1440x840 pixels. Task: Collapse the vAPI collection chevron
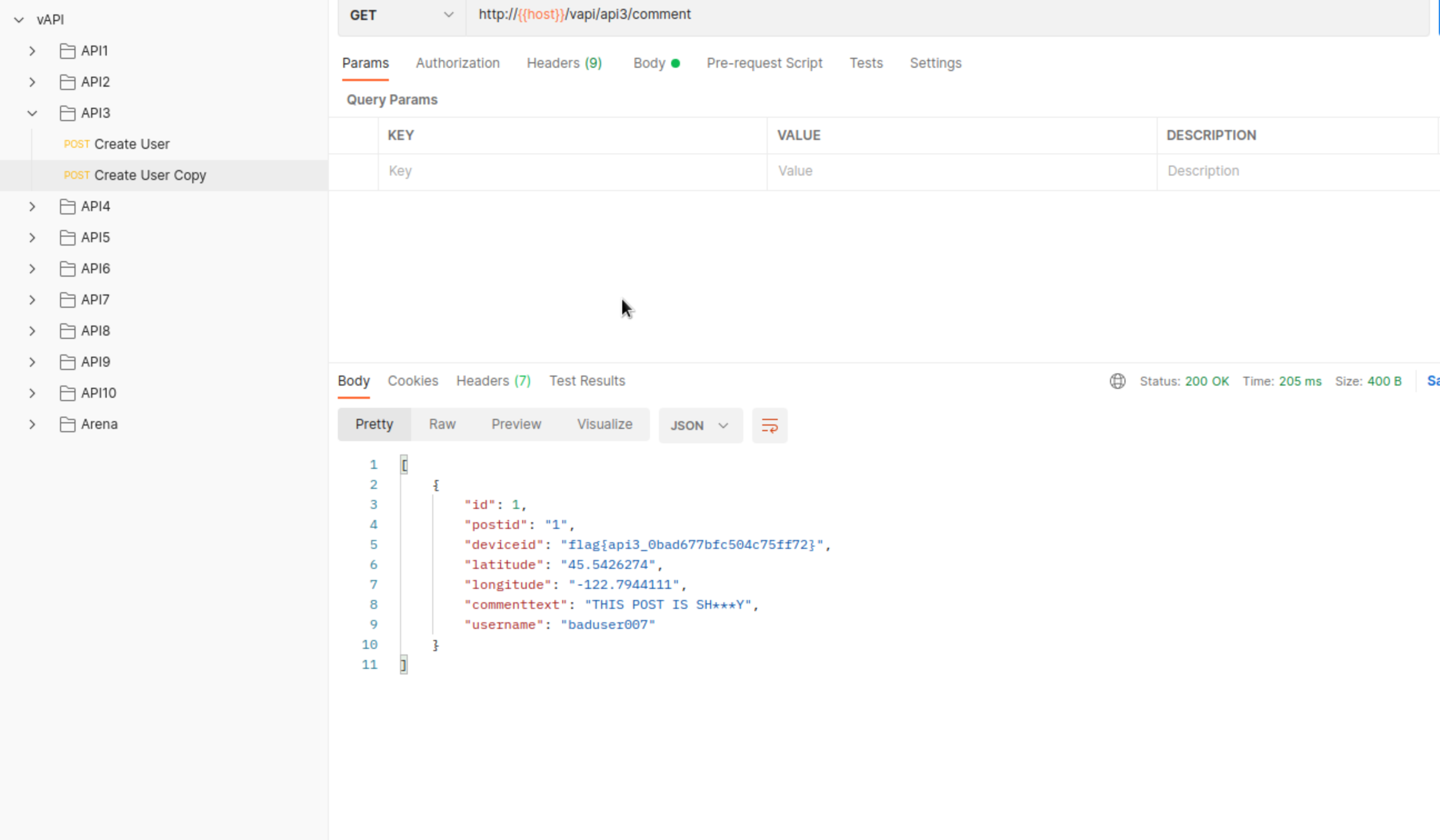19,20
